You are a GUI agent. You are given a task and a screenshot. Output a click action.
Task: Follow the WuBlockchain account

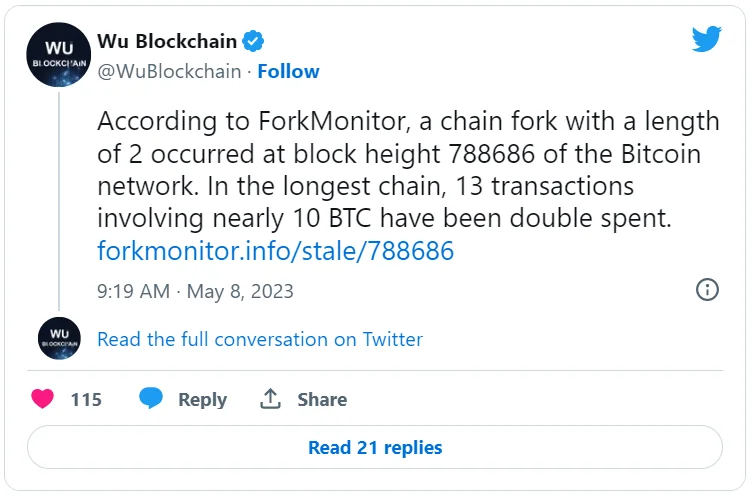(289, 71)
